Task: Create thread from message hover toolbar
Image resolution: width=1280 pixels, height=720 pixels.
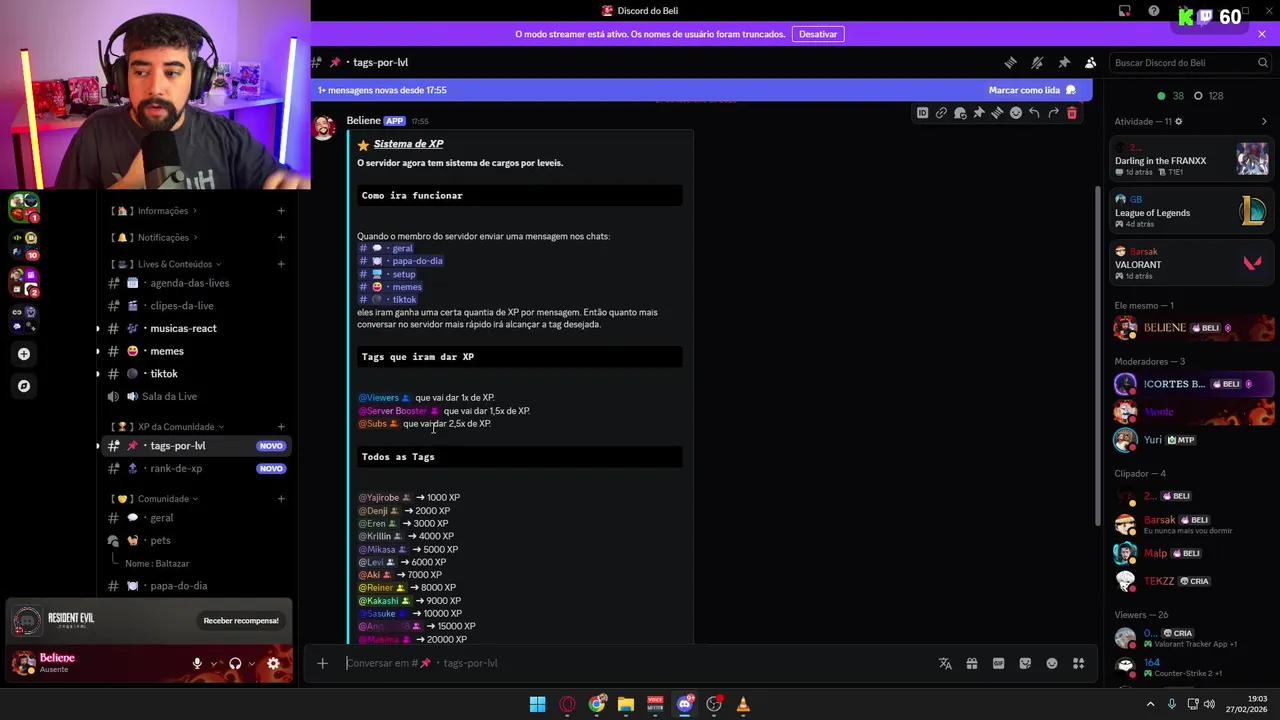Action: coord(997,113)
